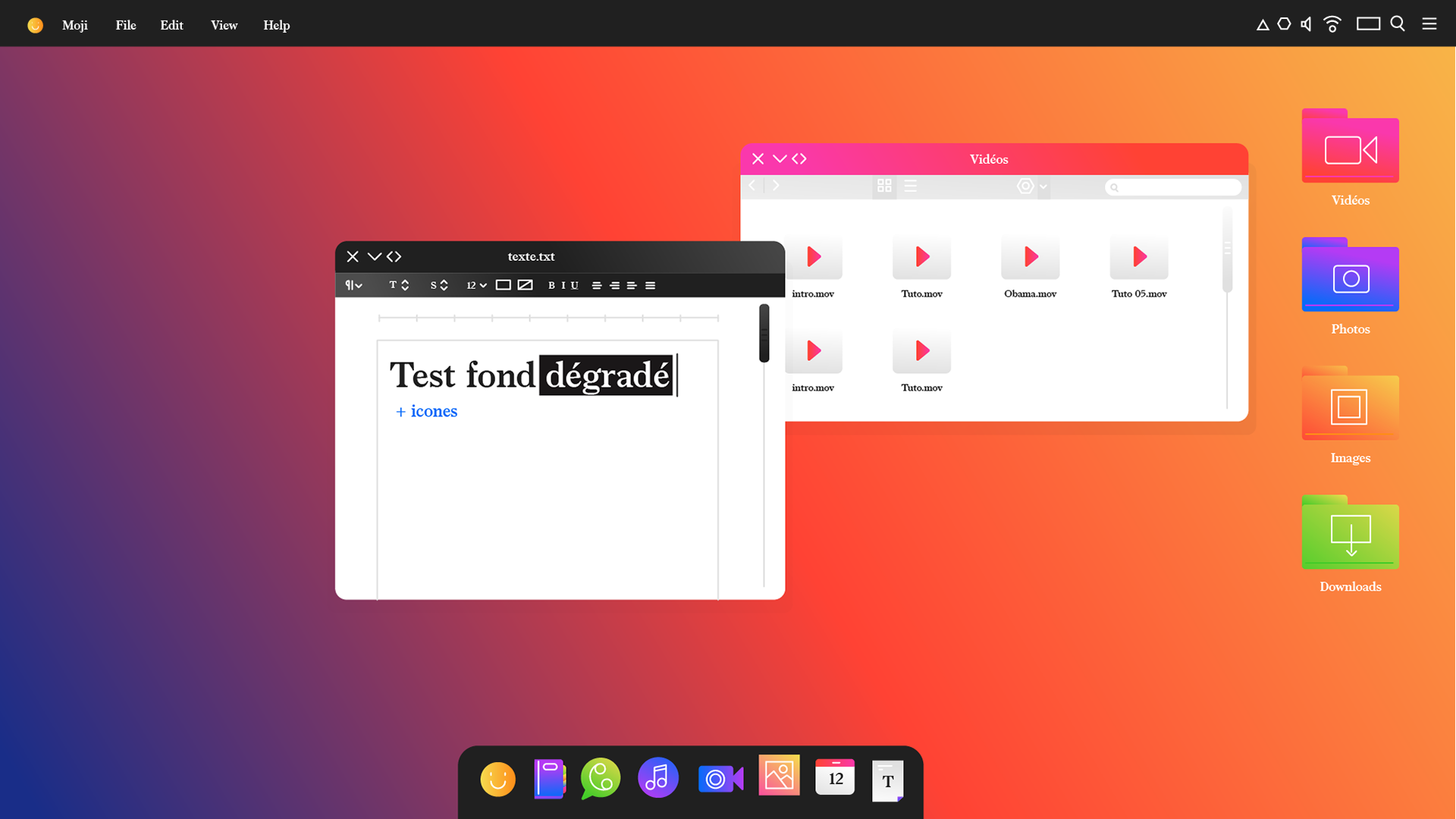The width and height of the screenshot is (1456, 819).
Task: Select Tuto.mov in the top row
Action: point(921,267)
